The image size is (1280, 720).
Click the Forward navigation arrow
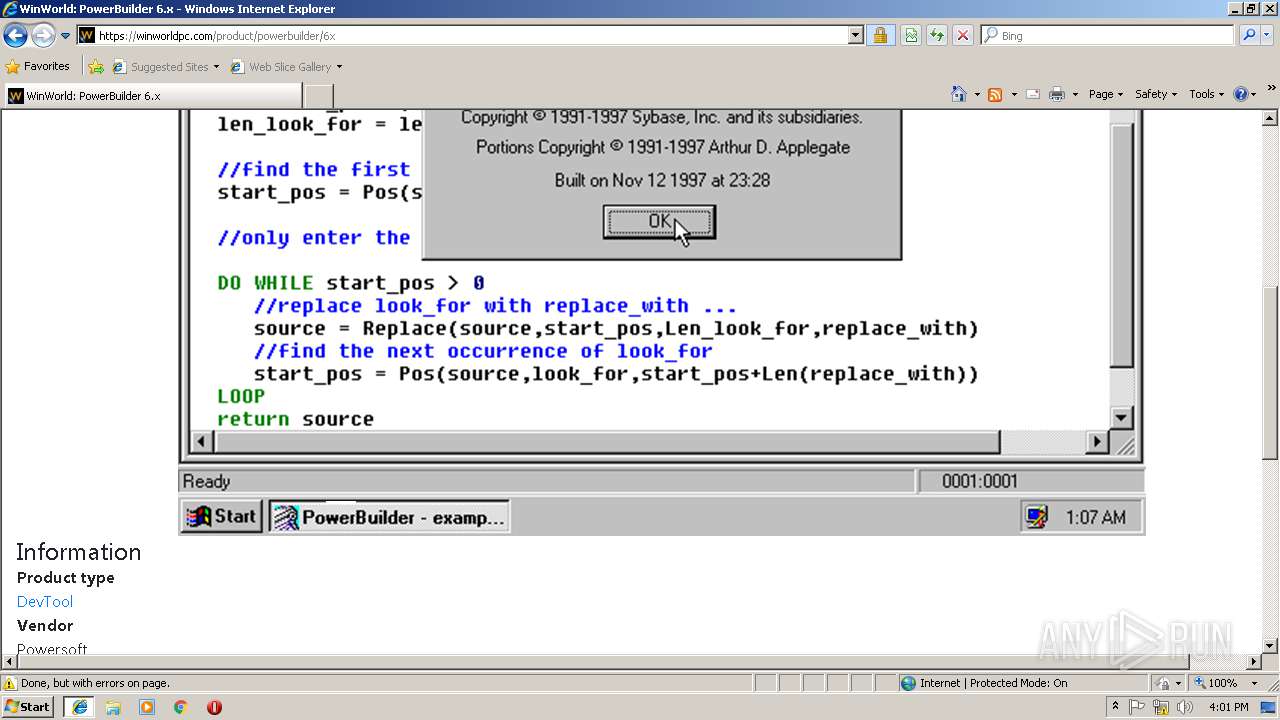tap(43, 36)
